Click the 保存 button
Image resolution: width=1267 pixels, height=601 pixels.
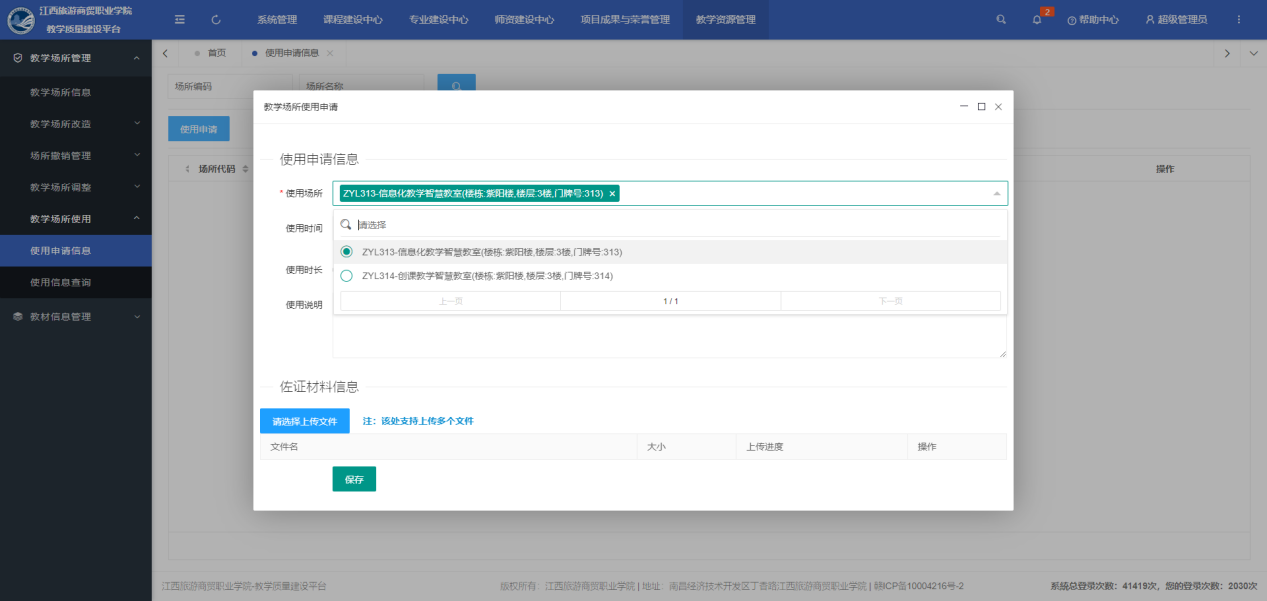pos(354,479)
